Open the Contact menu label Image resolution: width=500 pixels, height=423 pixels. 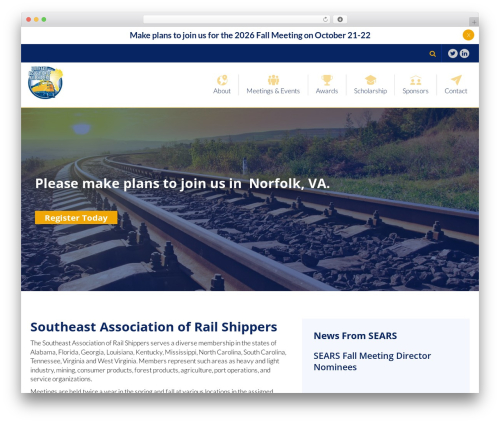coord(456,91)
